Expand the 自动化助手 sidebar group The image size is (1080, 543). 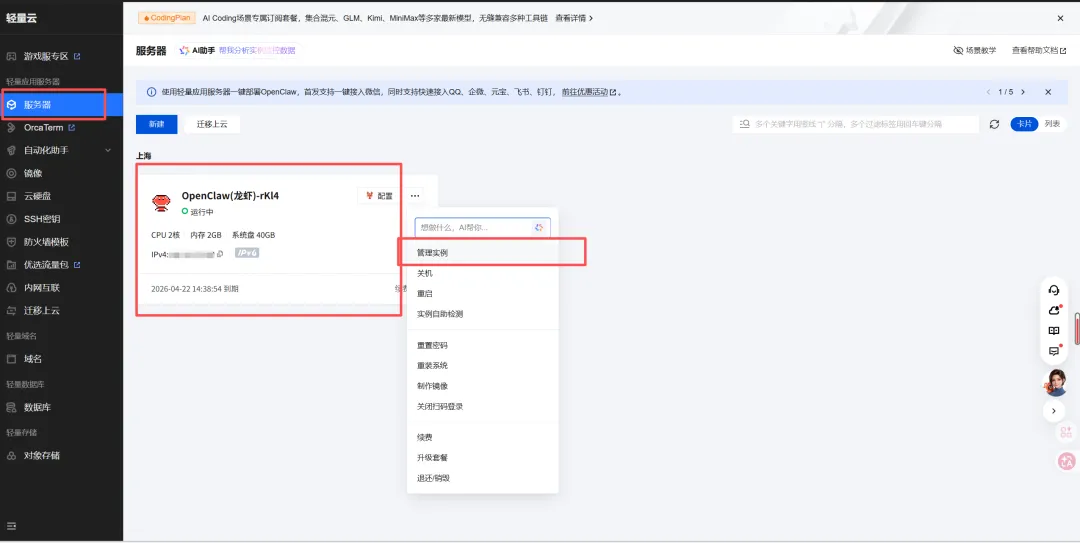pyautogui.click(x=61, y=150)
